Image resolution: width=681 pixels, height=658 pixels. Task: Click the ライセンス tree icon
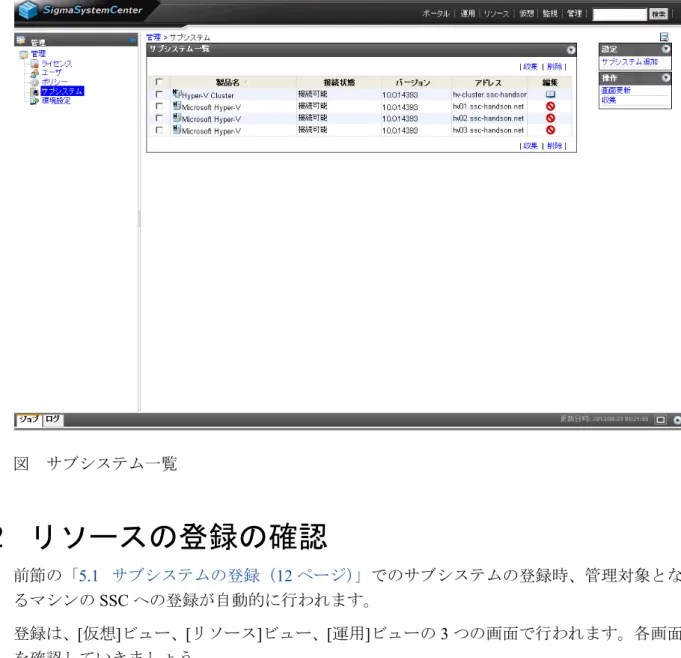click(35, 64)
